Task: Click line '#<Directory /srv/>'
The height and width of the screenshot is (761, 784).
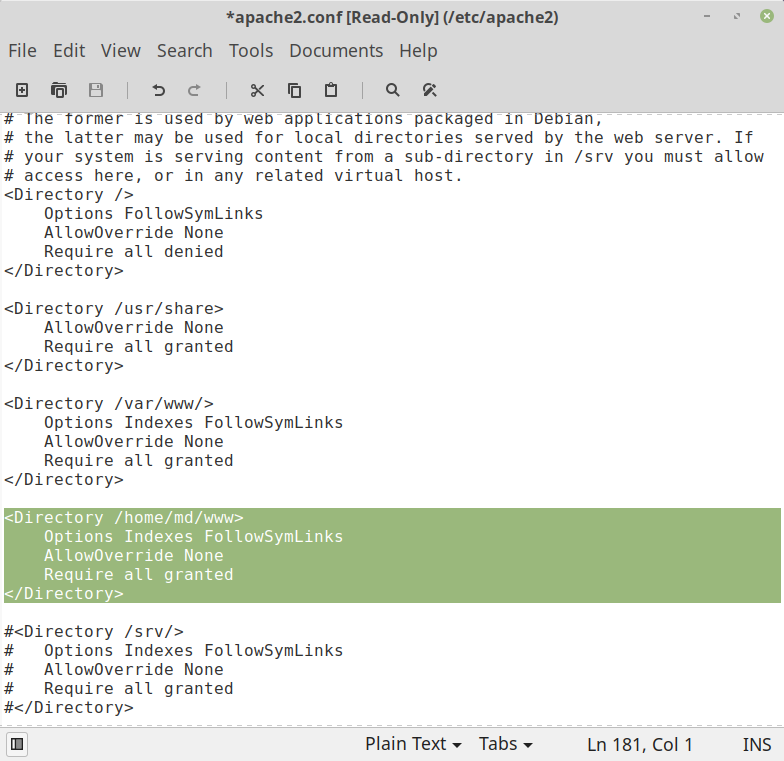Action: (x=94, y=632)
